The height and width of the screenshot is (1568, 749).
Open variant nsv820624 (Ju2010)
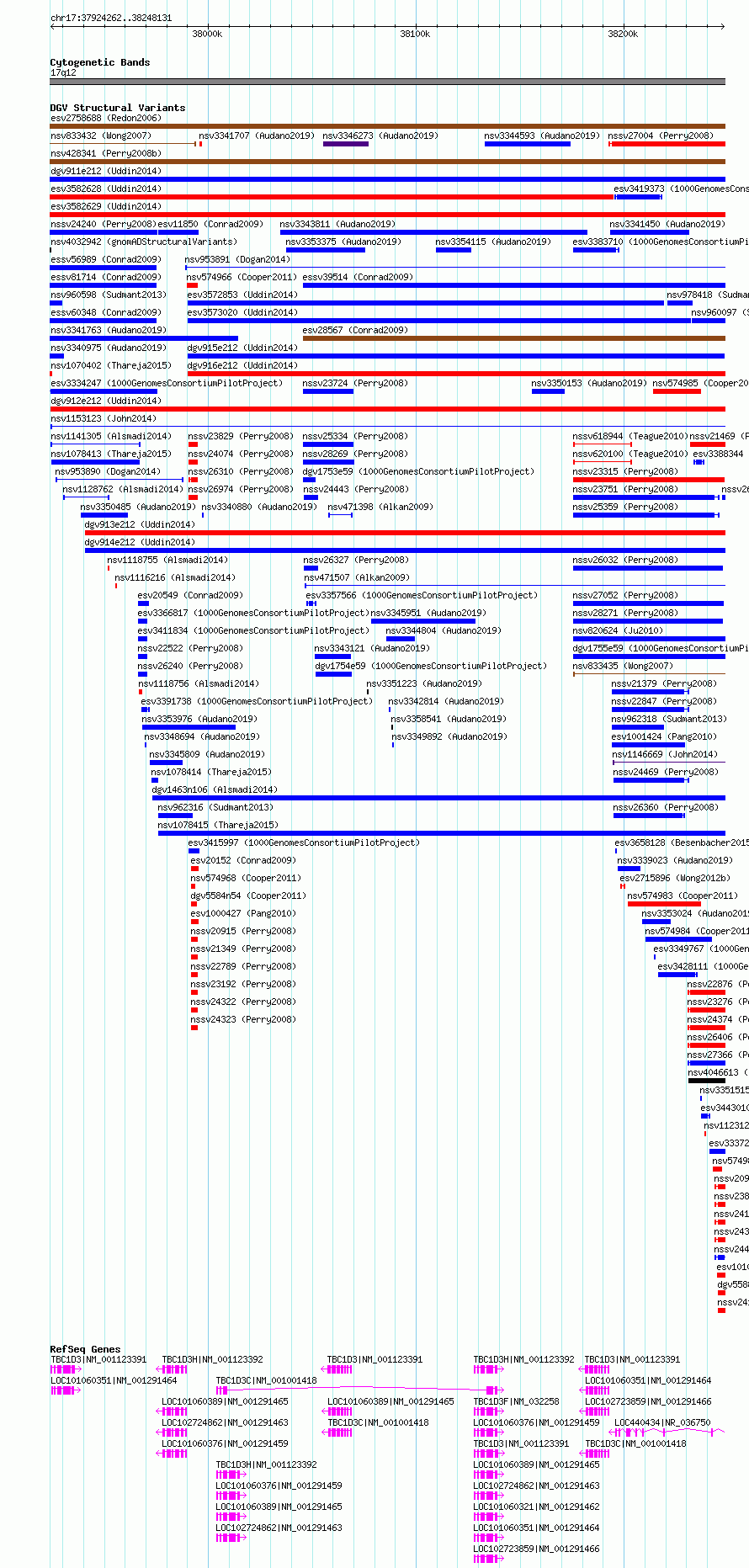click(618, 630)
